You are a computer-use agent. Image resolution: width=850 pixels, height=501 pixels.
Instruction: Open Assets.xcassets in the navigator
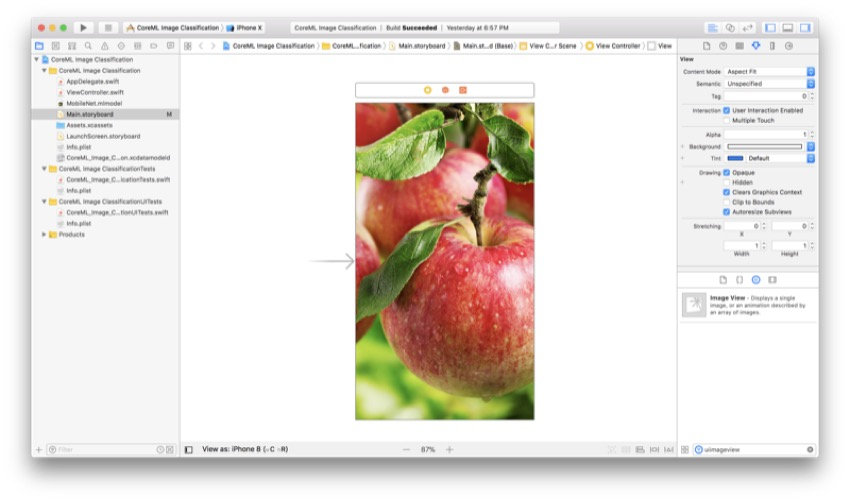(x=89, y=125)
